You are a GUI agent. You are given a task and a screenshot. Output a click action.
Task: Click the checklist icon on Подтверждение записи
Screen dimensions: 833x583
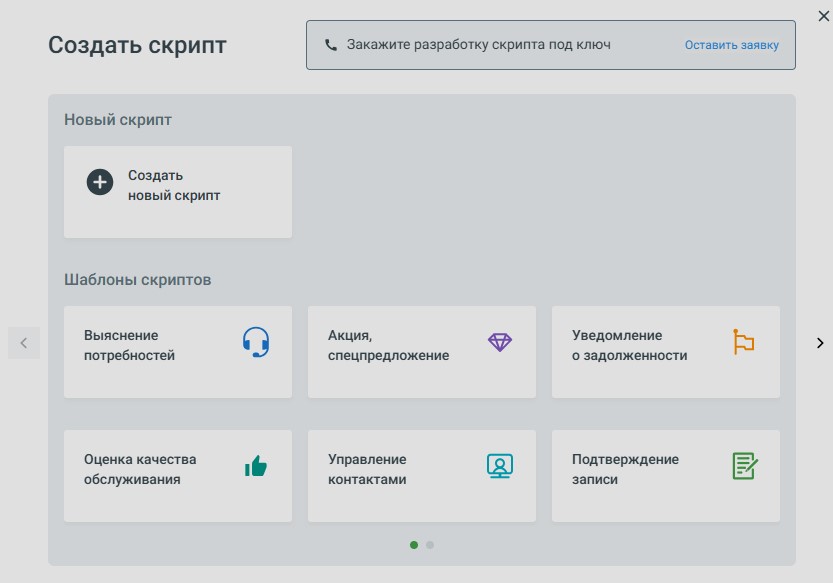coord(742,465)
